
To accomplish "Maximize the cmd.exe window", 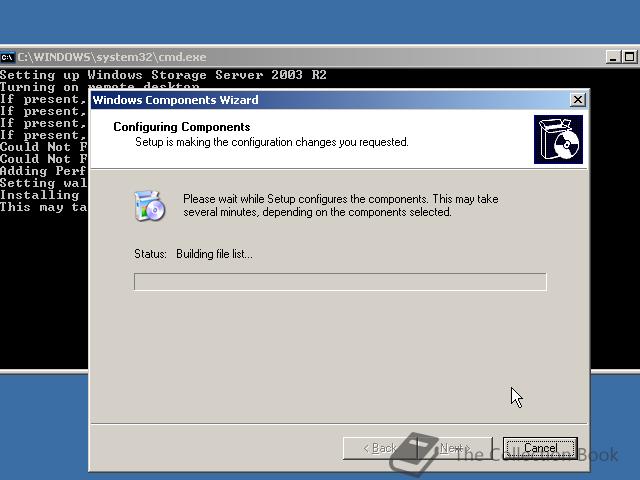I will pyautogui.click(x=629, y=57).
